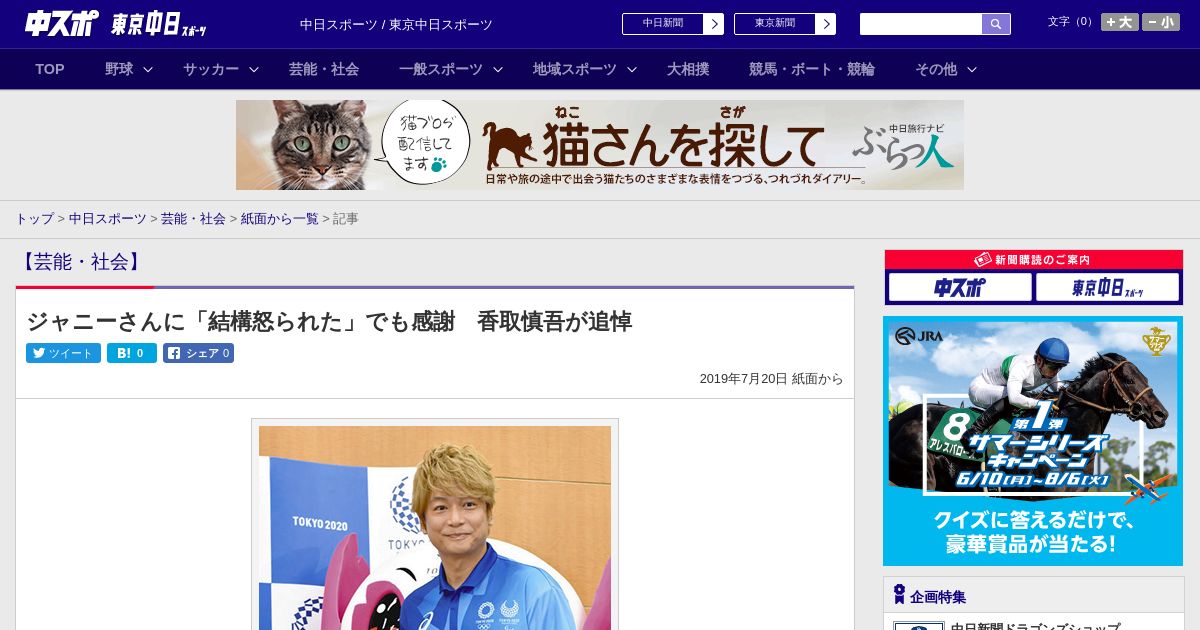This screenshot has height=630, width=1200.
Task: Click the chevron beside 中日新聞
Action: click(x=713, y=24)
